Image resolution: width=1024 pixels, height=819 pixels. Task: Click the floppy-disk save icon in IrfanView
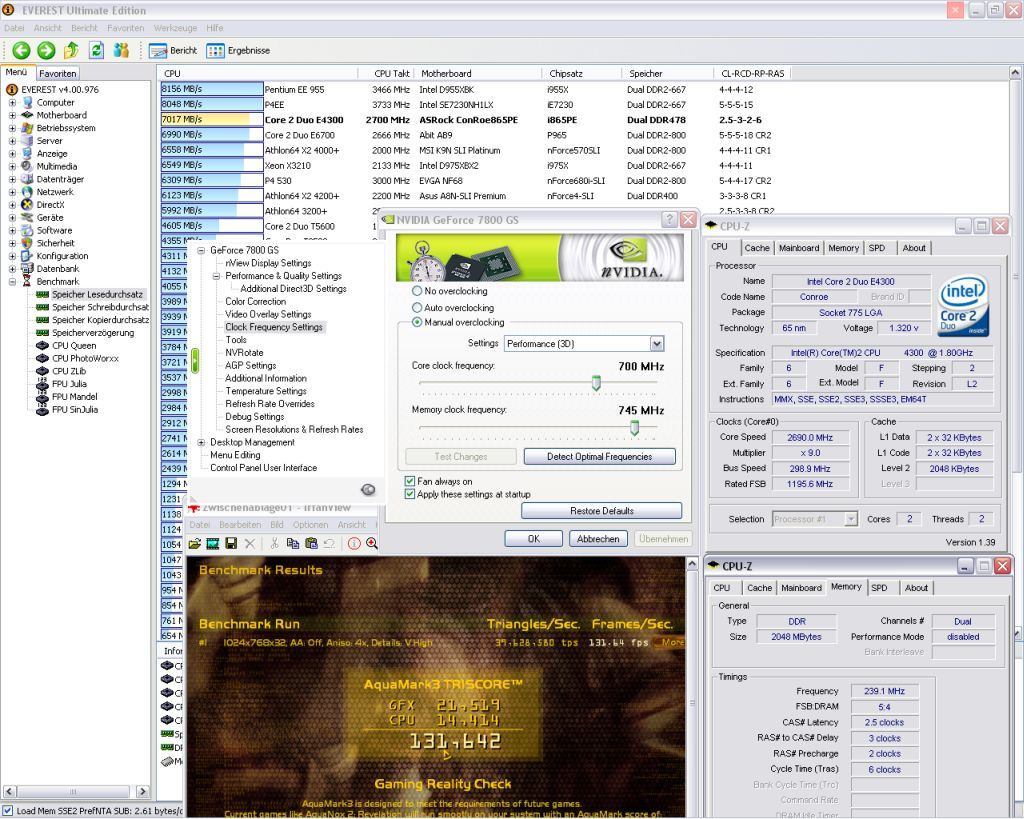(231, 543)
